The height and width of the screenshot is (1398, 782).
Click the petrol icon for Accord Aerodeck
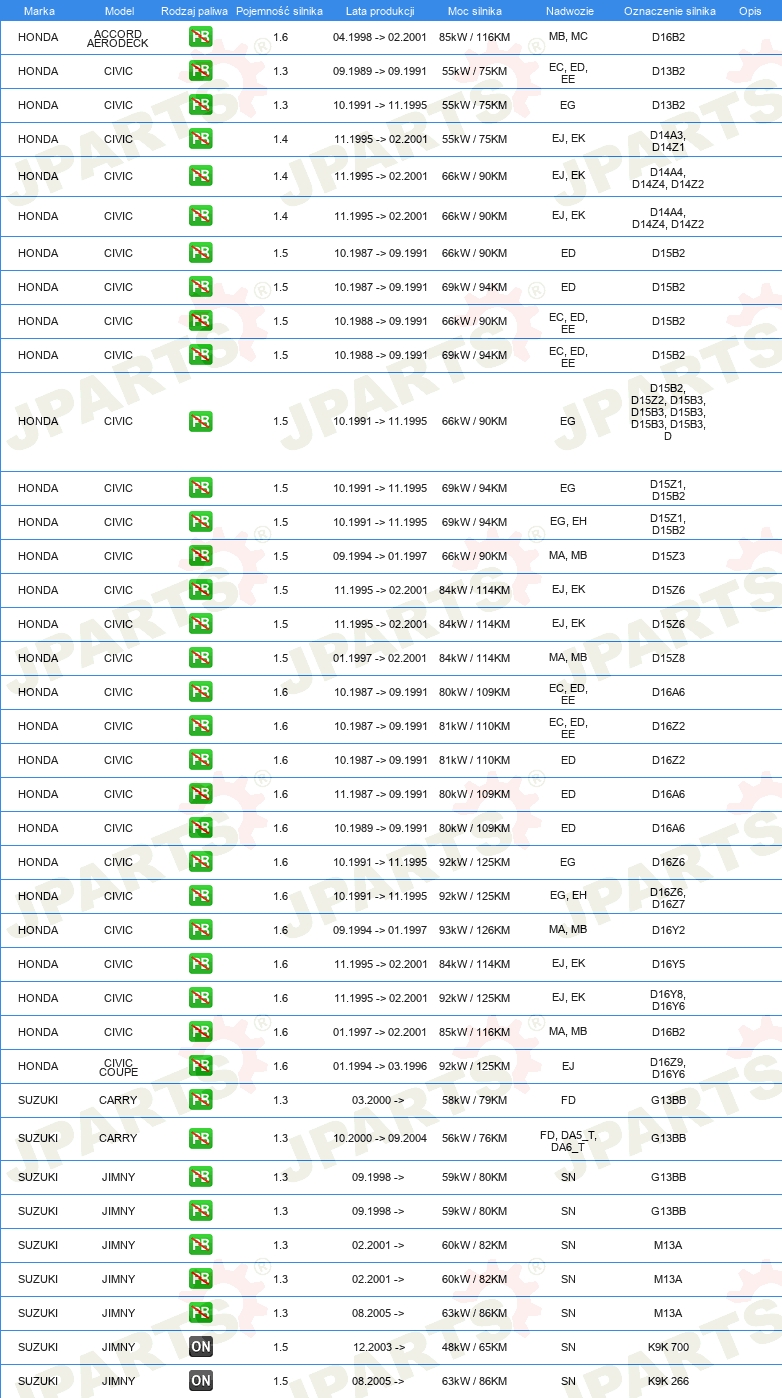point(200,38)
